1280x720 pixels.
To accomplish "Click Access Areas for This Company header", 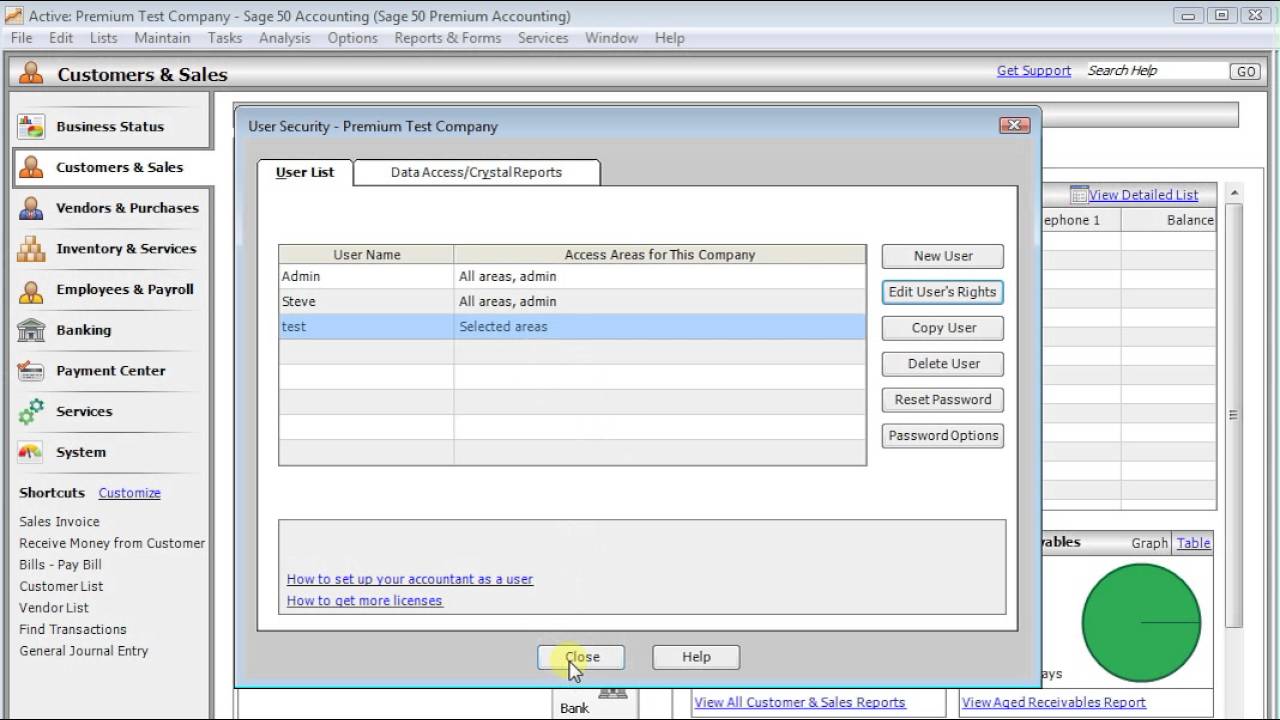I will 660,255.
